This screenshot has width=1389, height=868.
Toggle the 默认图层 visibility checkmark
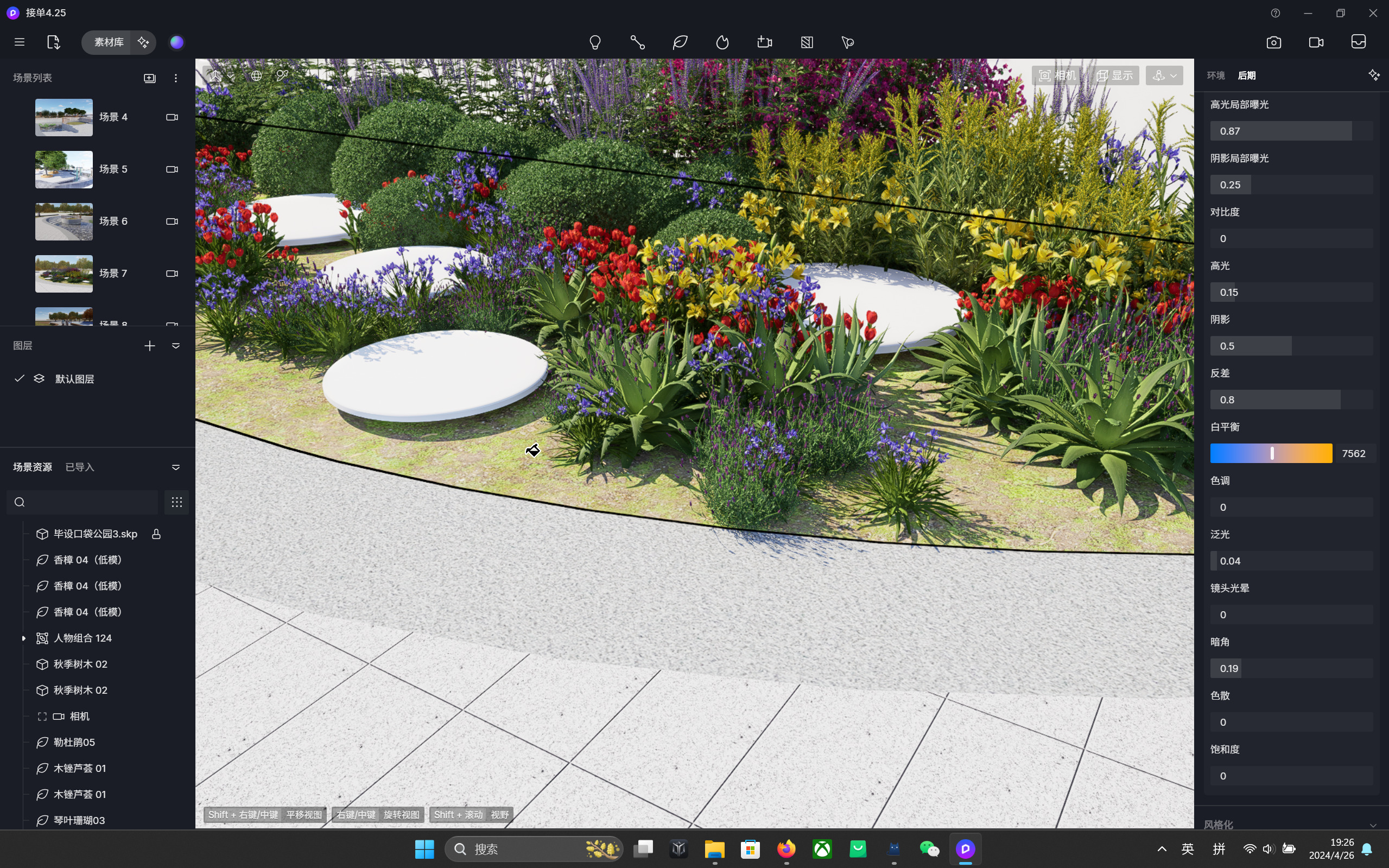click(x=20, y=378)
